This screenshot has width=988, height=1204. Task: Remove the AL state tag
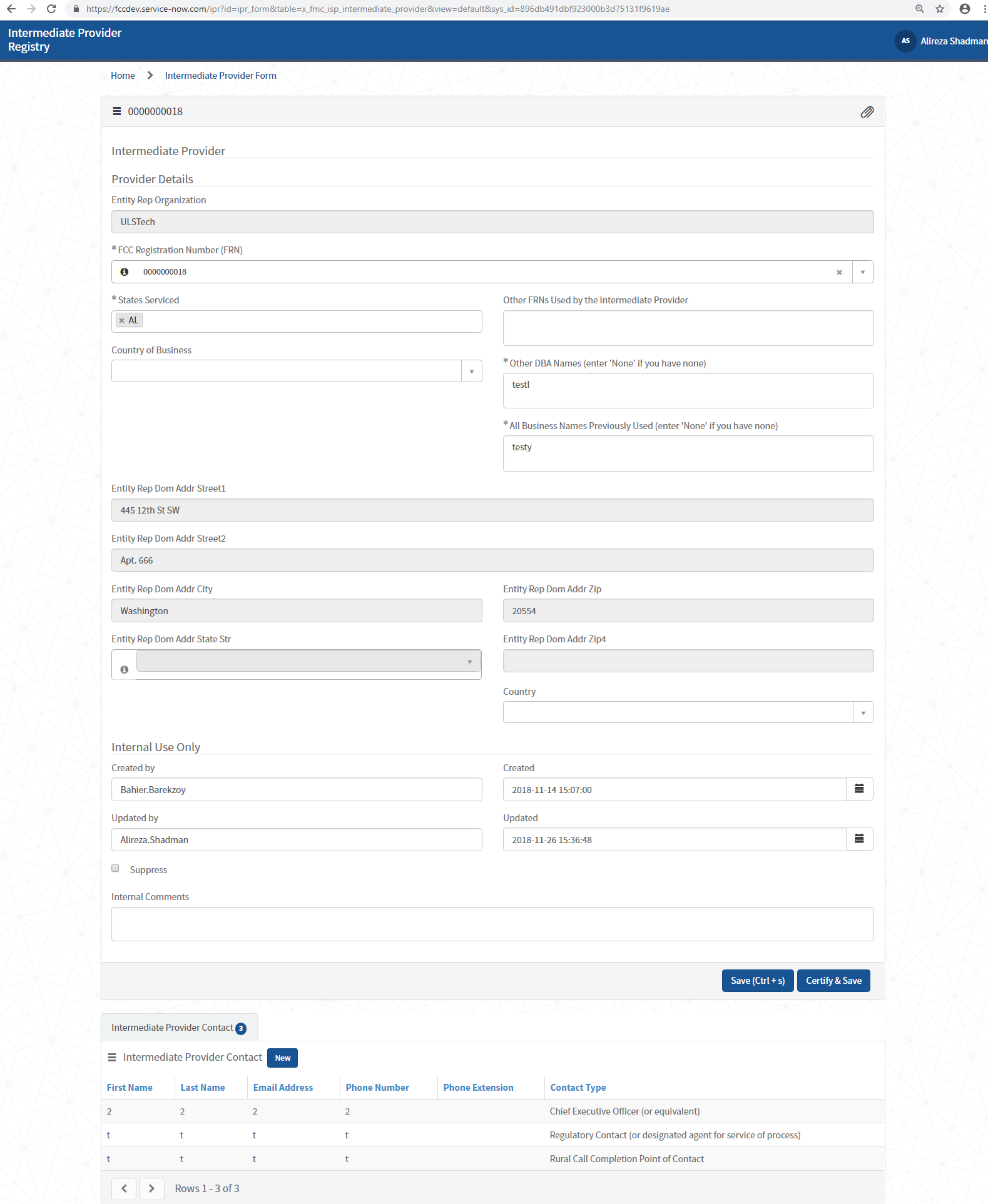pyautogui.click(x=122, y=320)
